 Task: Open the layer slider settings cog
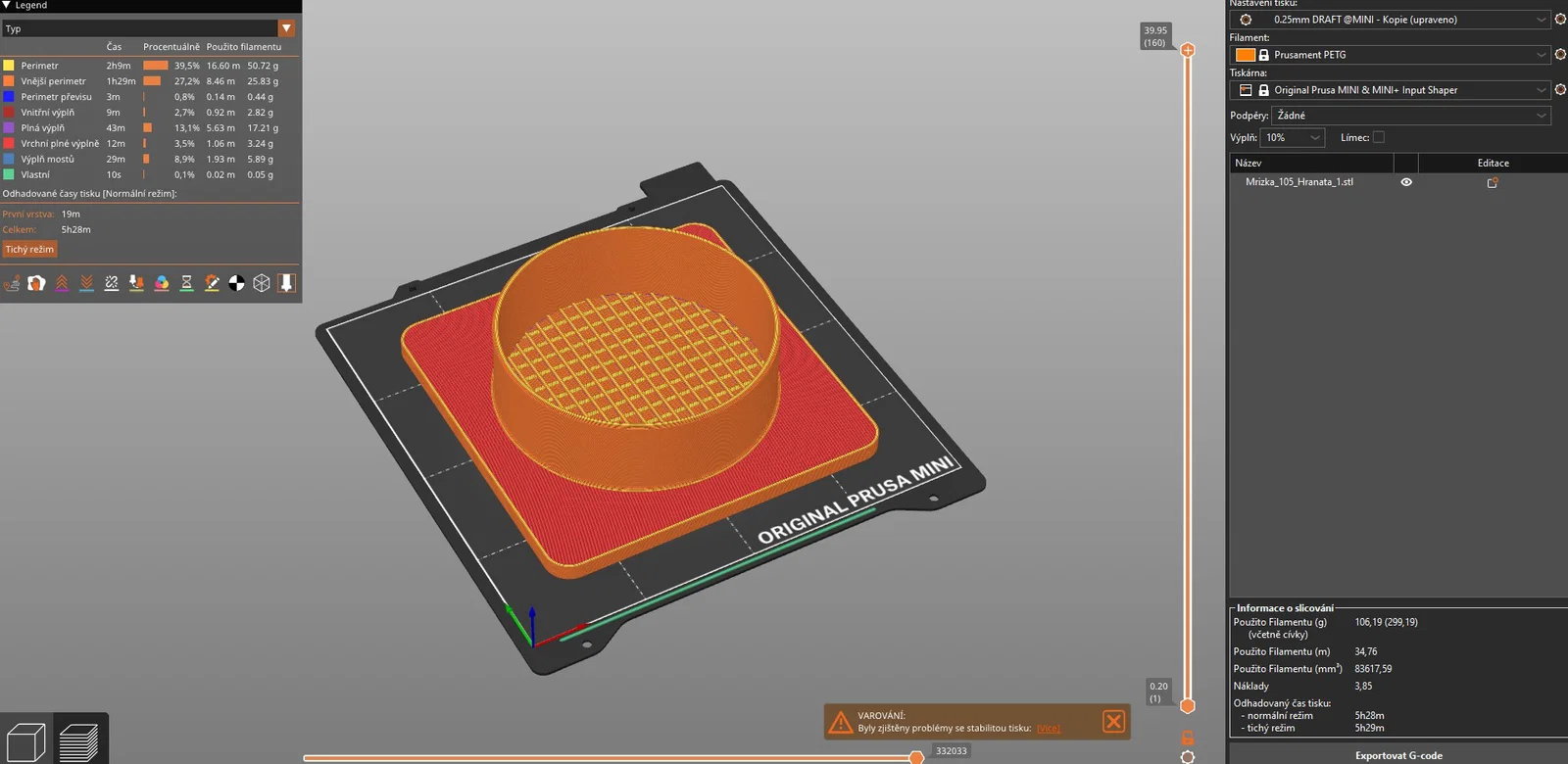1188,757
